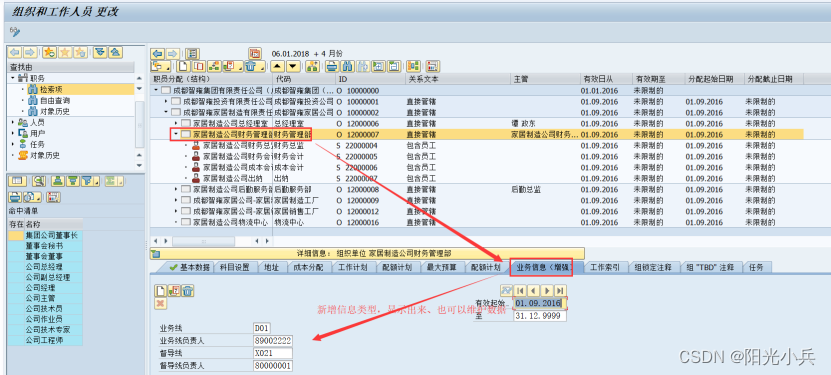The height and width of the screenshot is (375, 831).
Task: Click the red X cancel icon in detail area
Action: pos(160,303)
